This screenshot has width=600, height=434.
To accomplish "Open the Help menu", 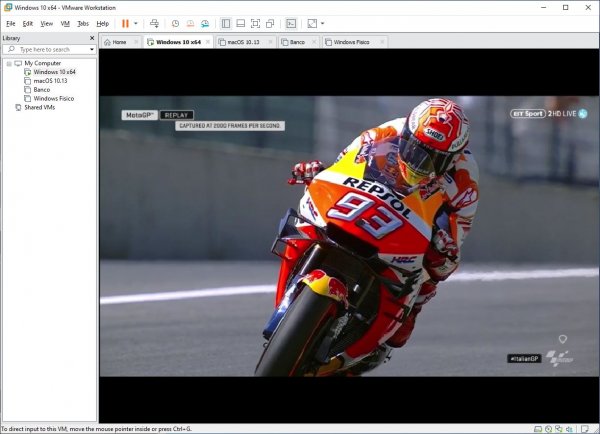I will point(103,24).
